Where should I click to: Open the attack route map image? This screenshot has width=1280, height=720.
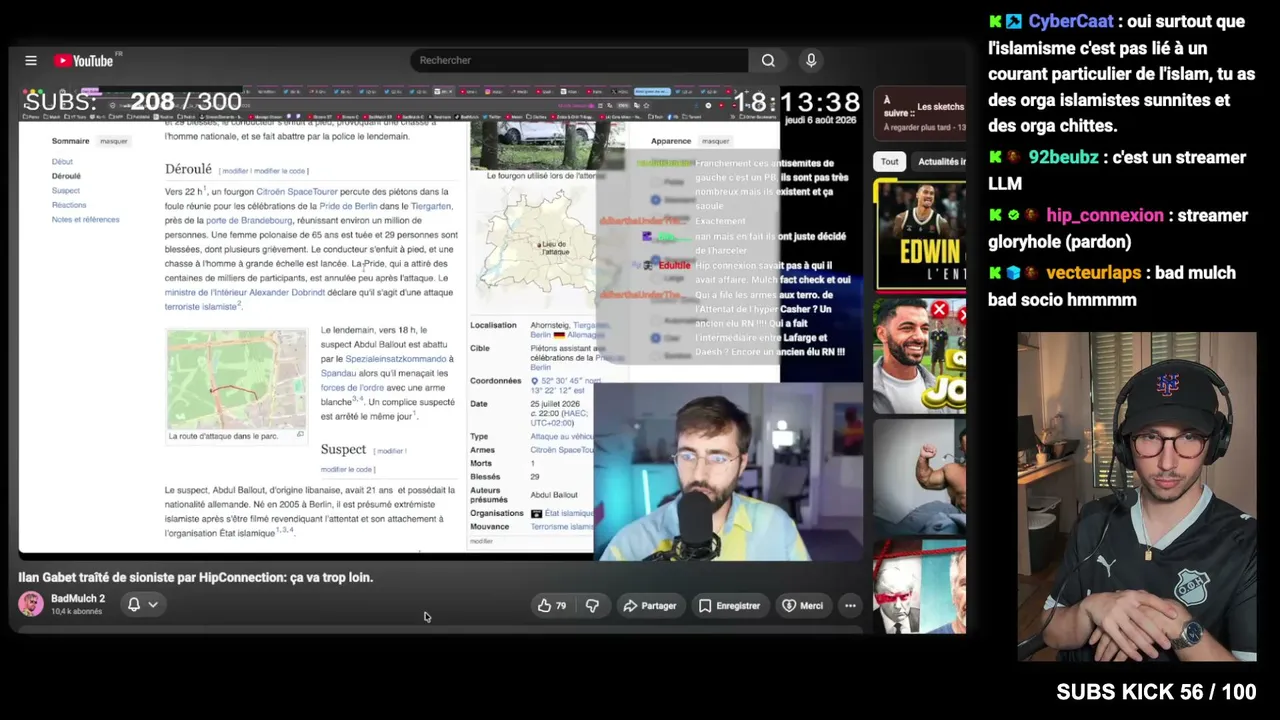[x=236, y=379]
